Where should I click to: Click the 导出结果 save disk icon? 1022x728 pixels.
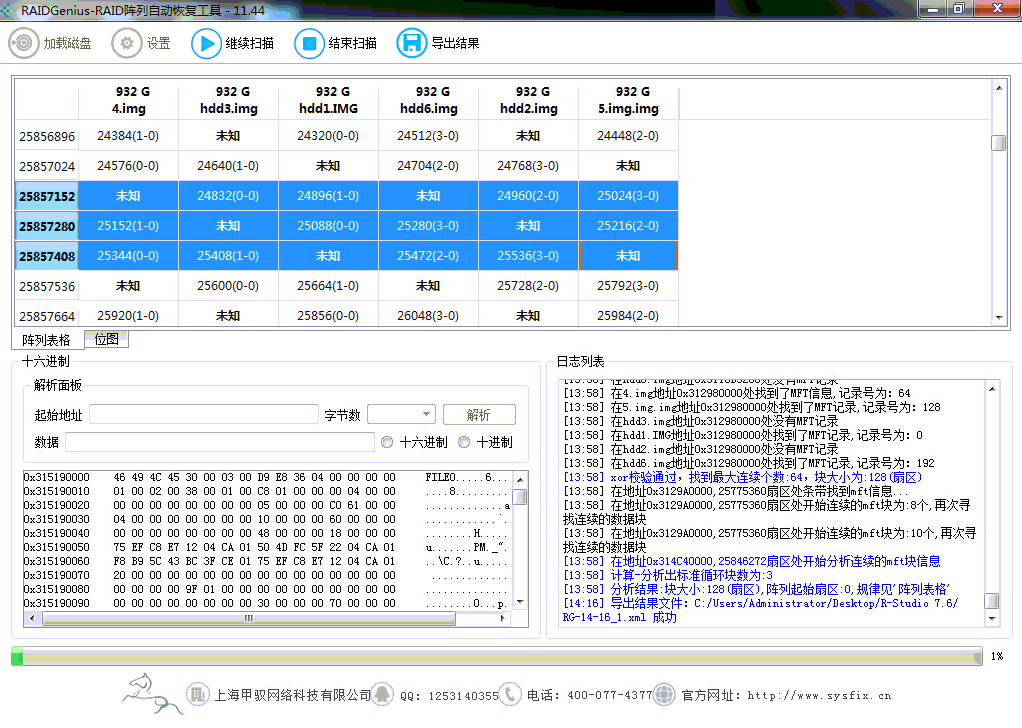411,43
